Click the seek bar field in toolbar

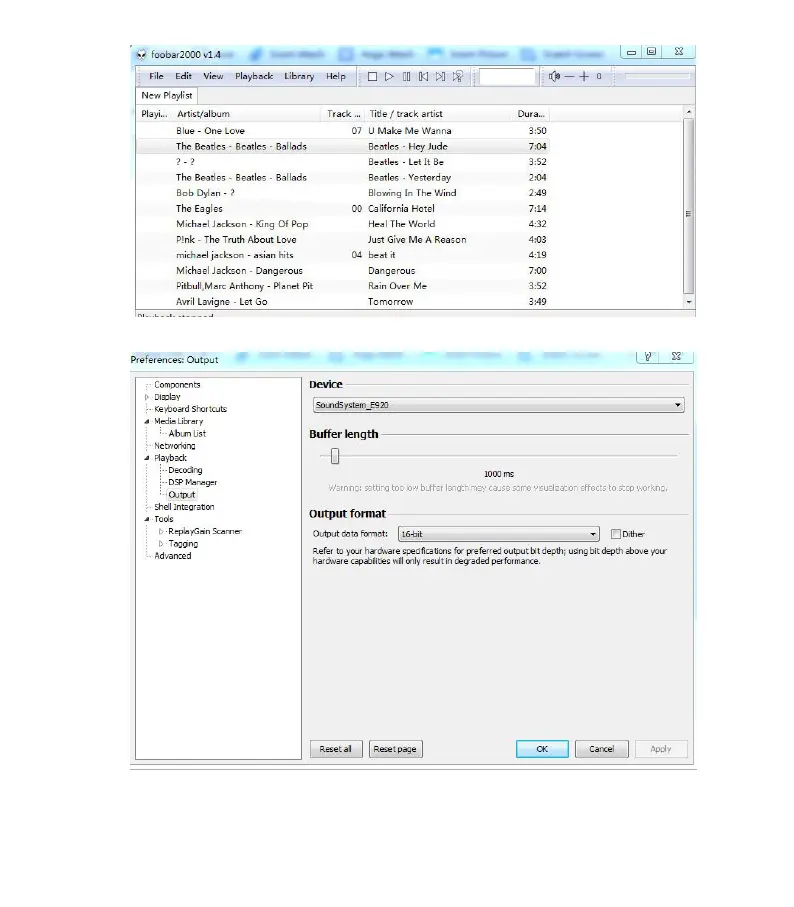pyautogui.click(x=507, y=76)
